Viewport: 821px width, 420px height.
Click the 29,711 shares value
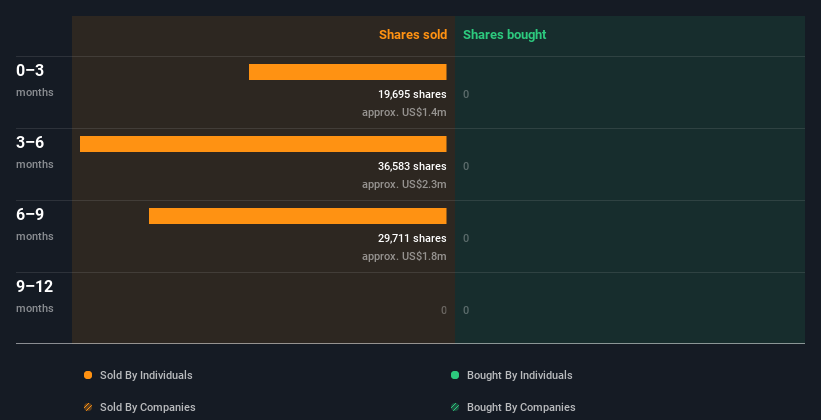[412, 238]
